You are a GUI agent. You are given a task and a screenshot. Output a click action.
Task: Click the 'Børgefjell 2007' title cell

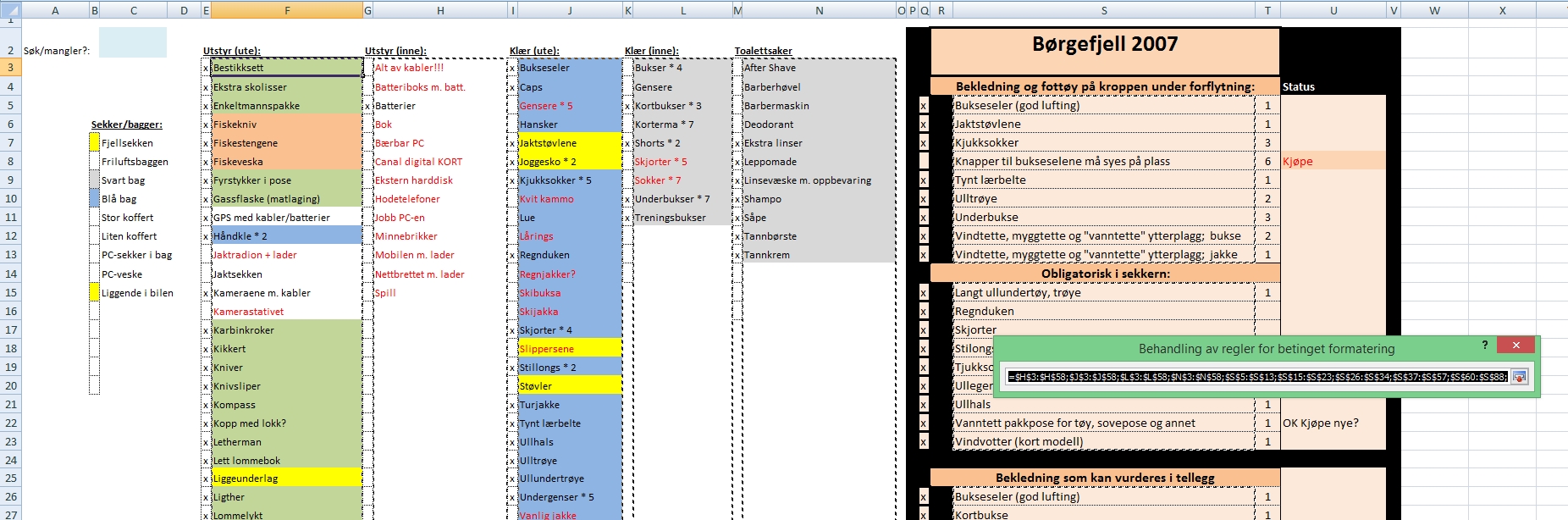1105,51
